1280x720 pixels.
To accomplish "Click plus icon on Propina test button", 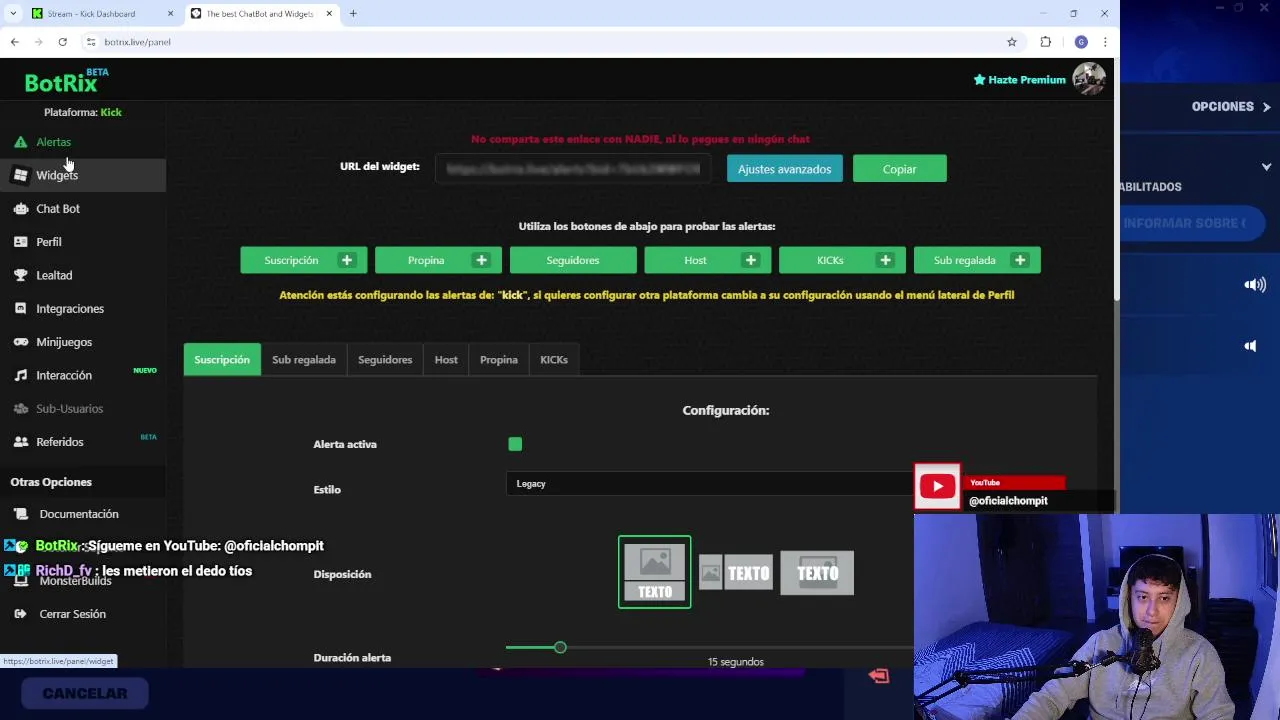I will [481, 260].
